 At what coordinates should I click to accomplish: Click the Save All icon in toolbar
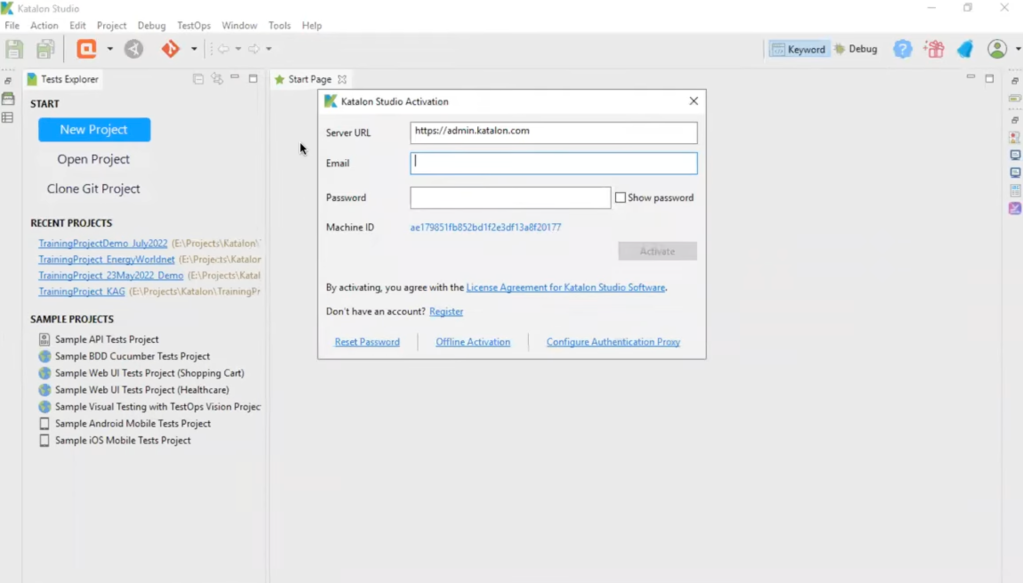coord(45,49)
